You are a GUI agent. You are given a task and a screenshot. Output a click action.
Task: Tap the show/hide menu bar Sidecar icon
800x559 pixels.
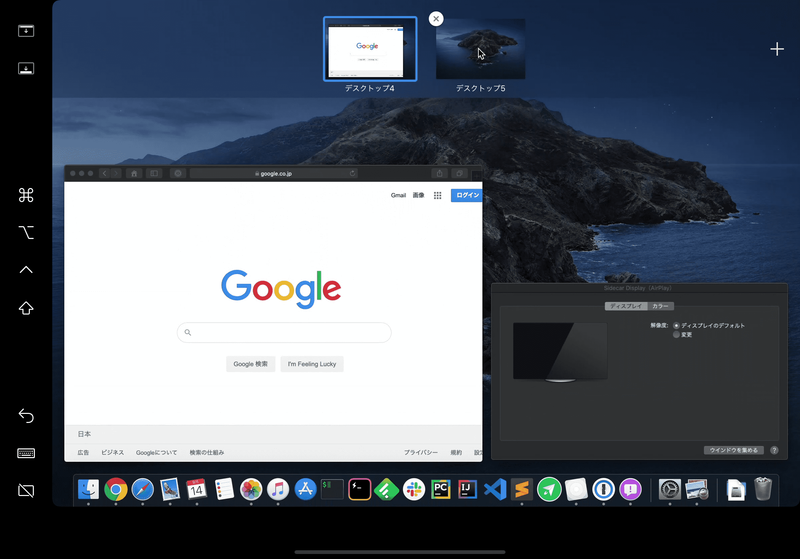coord(26,31)
